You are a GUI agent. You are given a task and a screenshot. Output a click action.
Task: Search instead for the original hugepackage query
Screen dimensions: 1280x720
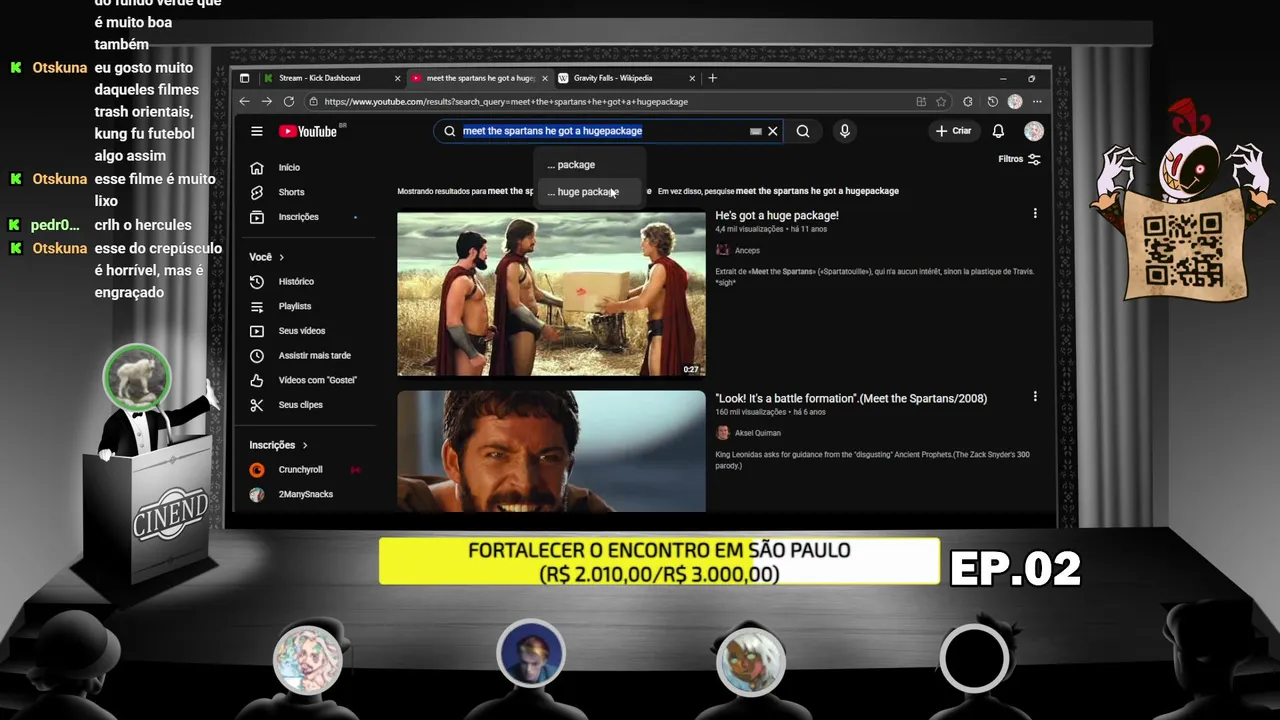(817, 191)
